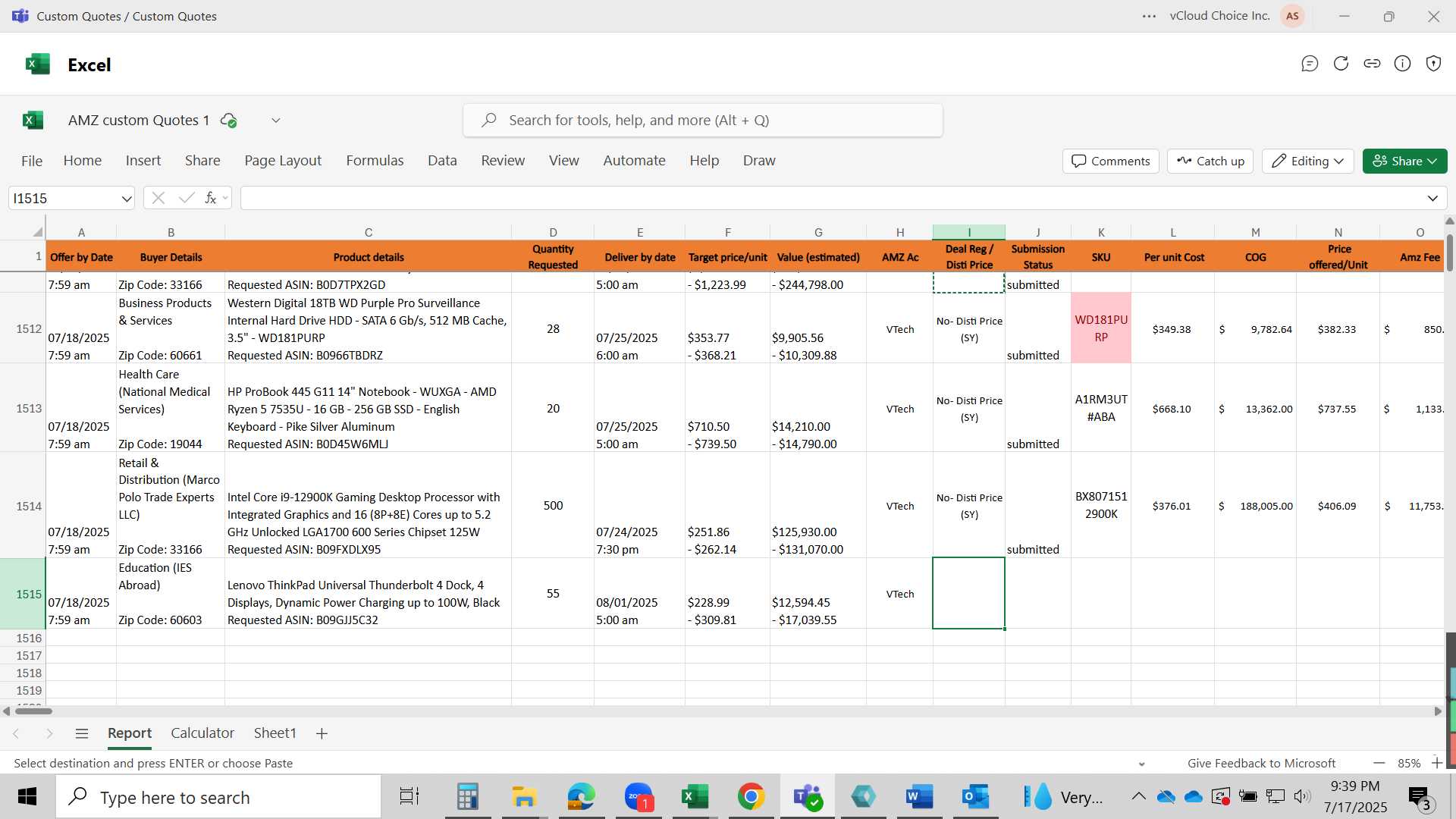This screenshot has width=1456, height=819.
Task: Click the SKU cell BX8071512900K
Action: click(1101, 506)
